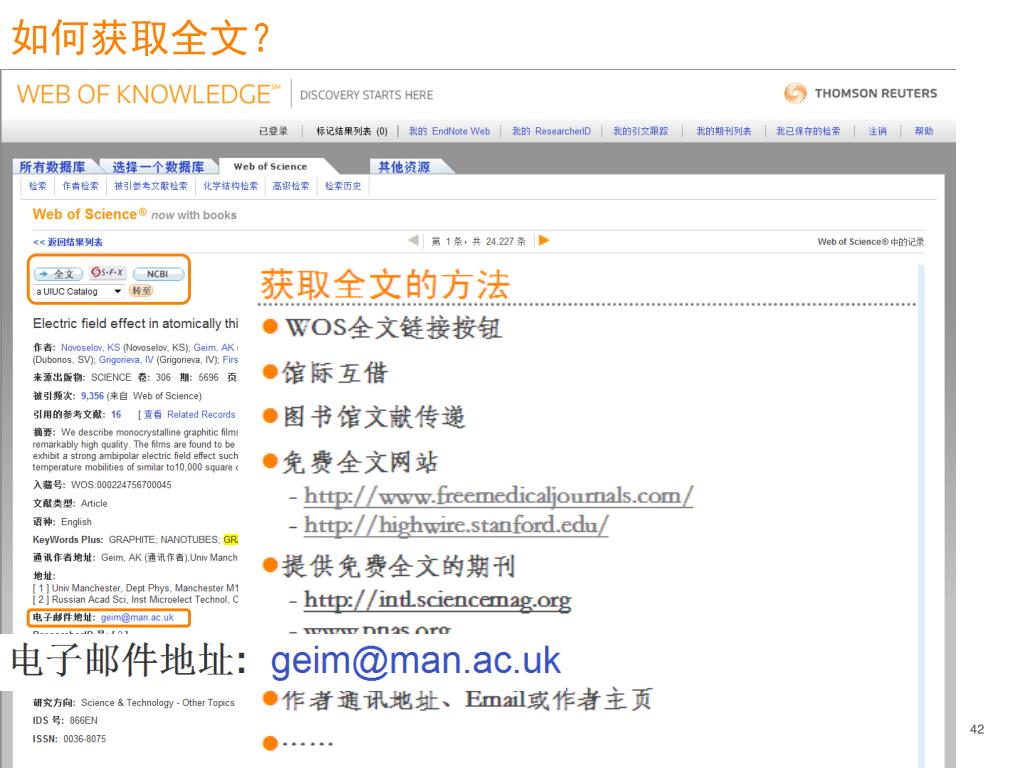Image resolution: width=1024 pixels, height=768 pixels.
Task: Open 作者检索 author search
Action: [80, 186]
